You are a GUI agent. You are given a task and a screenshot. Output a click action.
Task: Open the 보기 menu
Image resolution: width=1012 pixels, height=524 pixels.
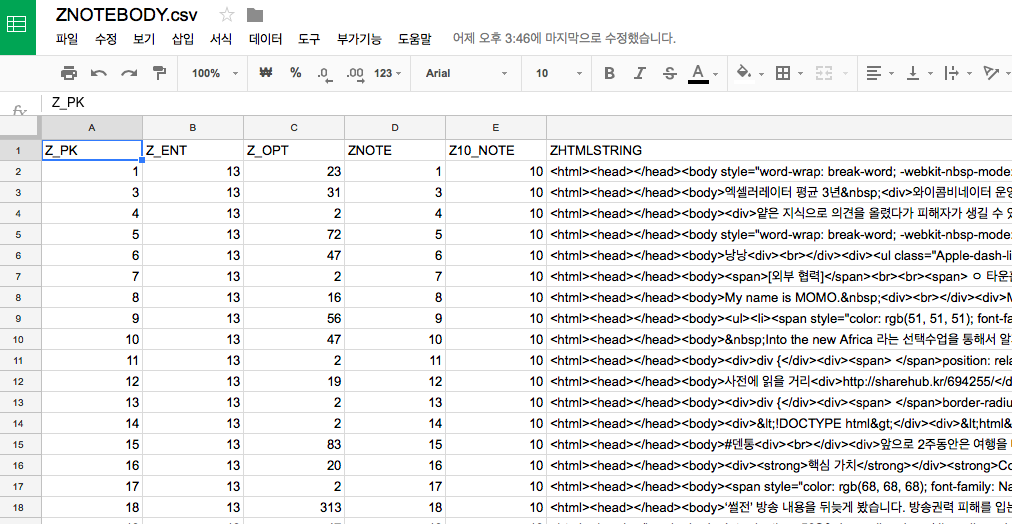point(144,39)
